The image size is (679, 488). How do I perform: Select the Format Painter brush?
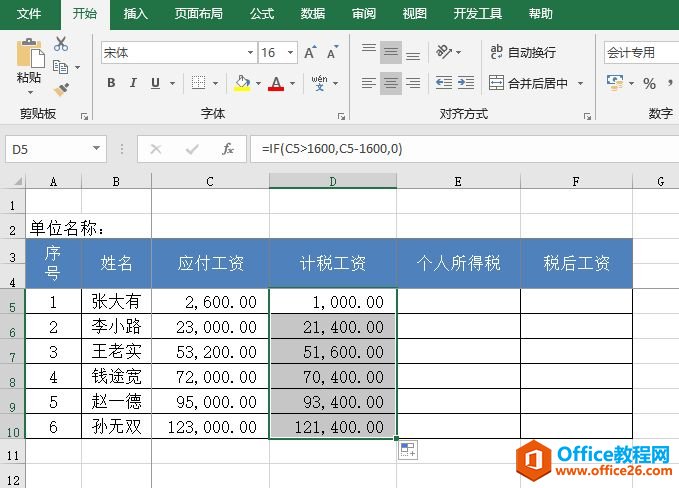(x=61, y=90)
